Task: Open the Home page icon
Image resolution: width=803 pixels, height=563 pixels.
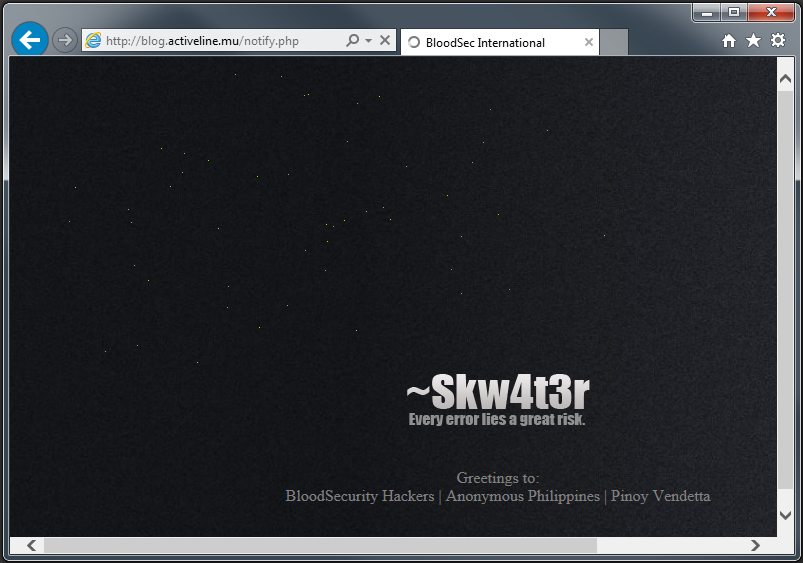Action: 729,40
